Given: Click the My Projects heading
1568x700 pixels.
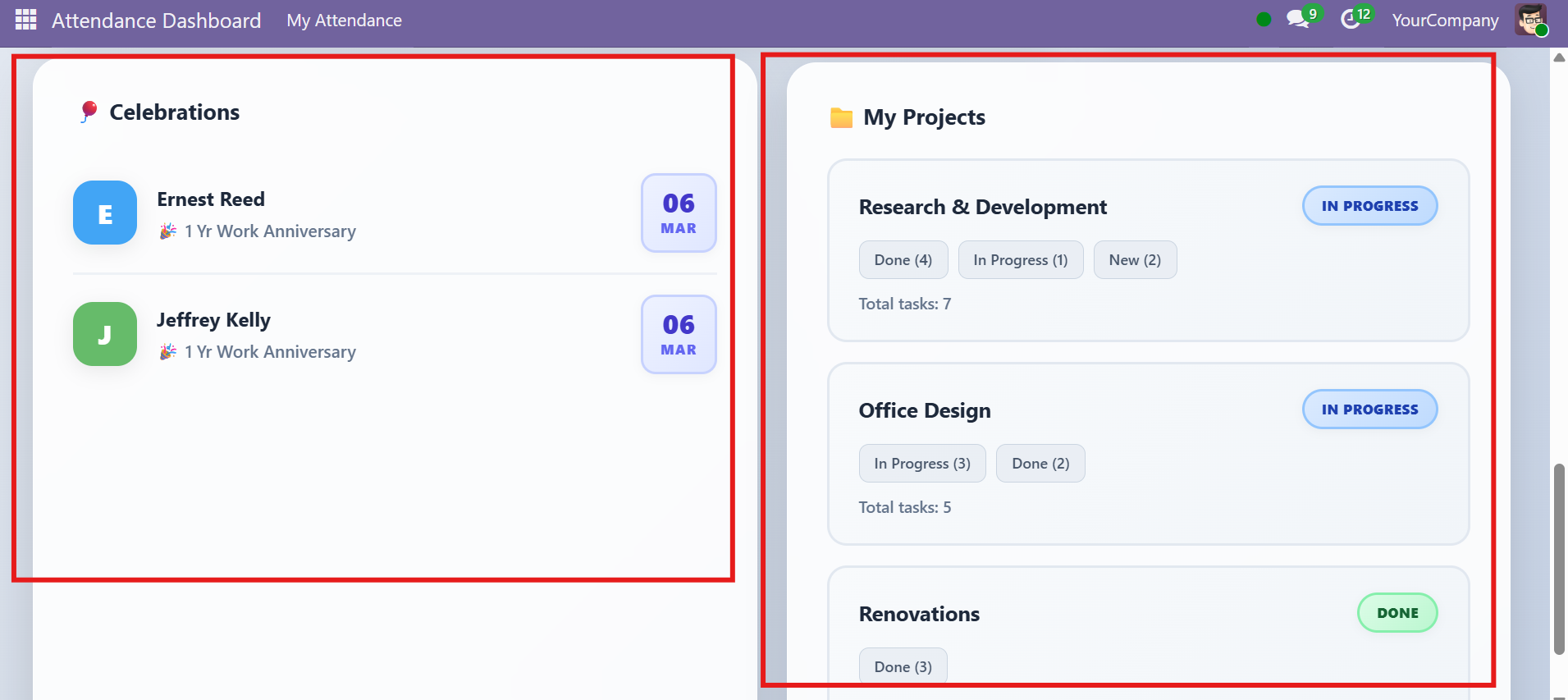Looking at the screenshot, I should [924, 117].
